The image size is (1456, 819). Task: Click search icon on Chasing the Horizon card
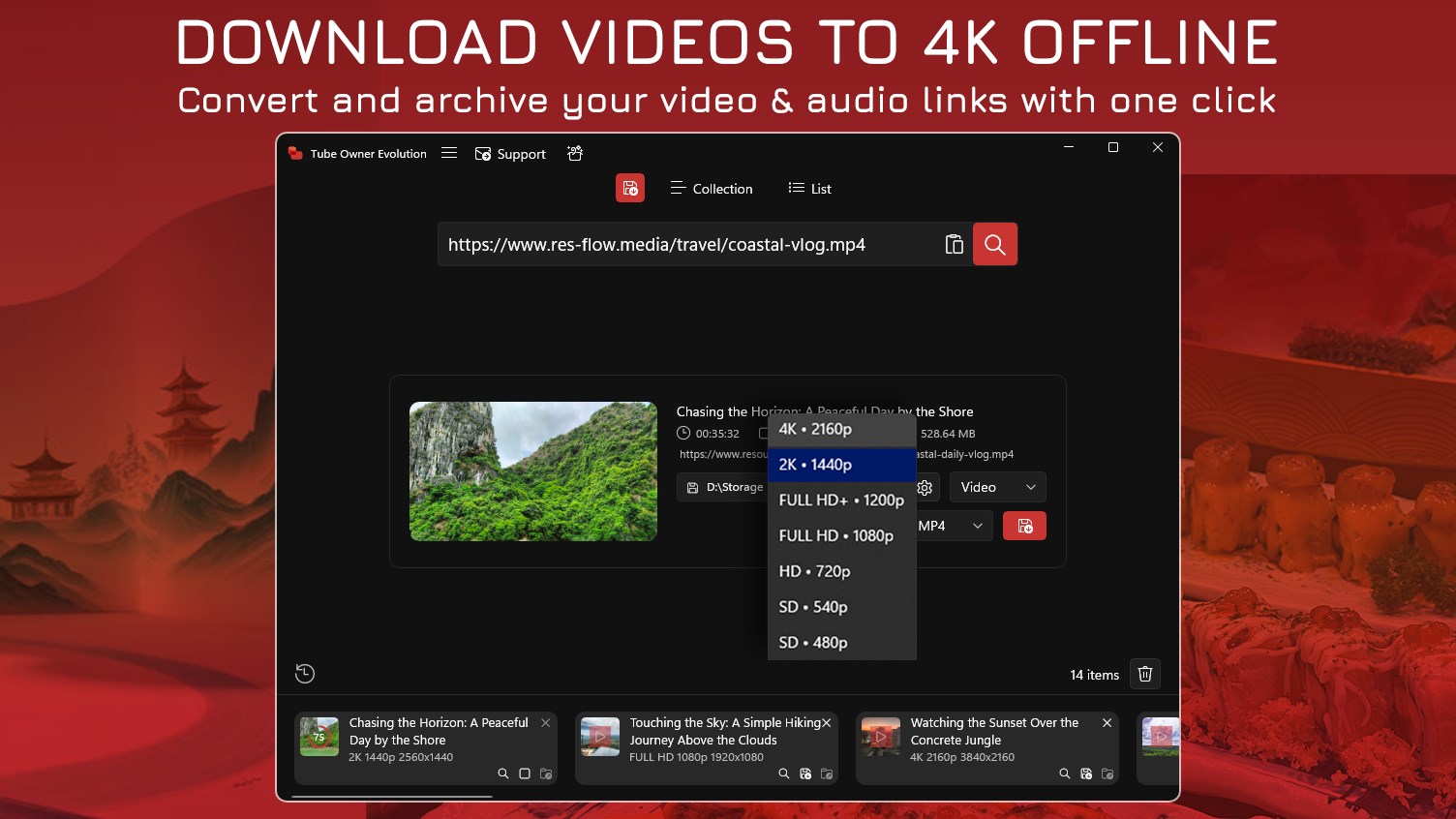[503, 773]
